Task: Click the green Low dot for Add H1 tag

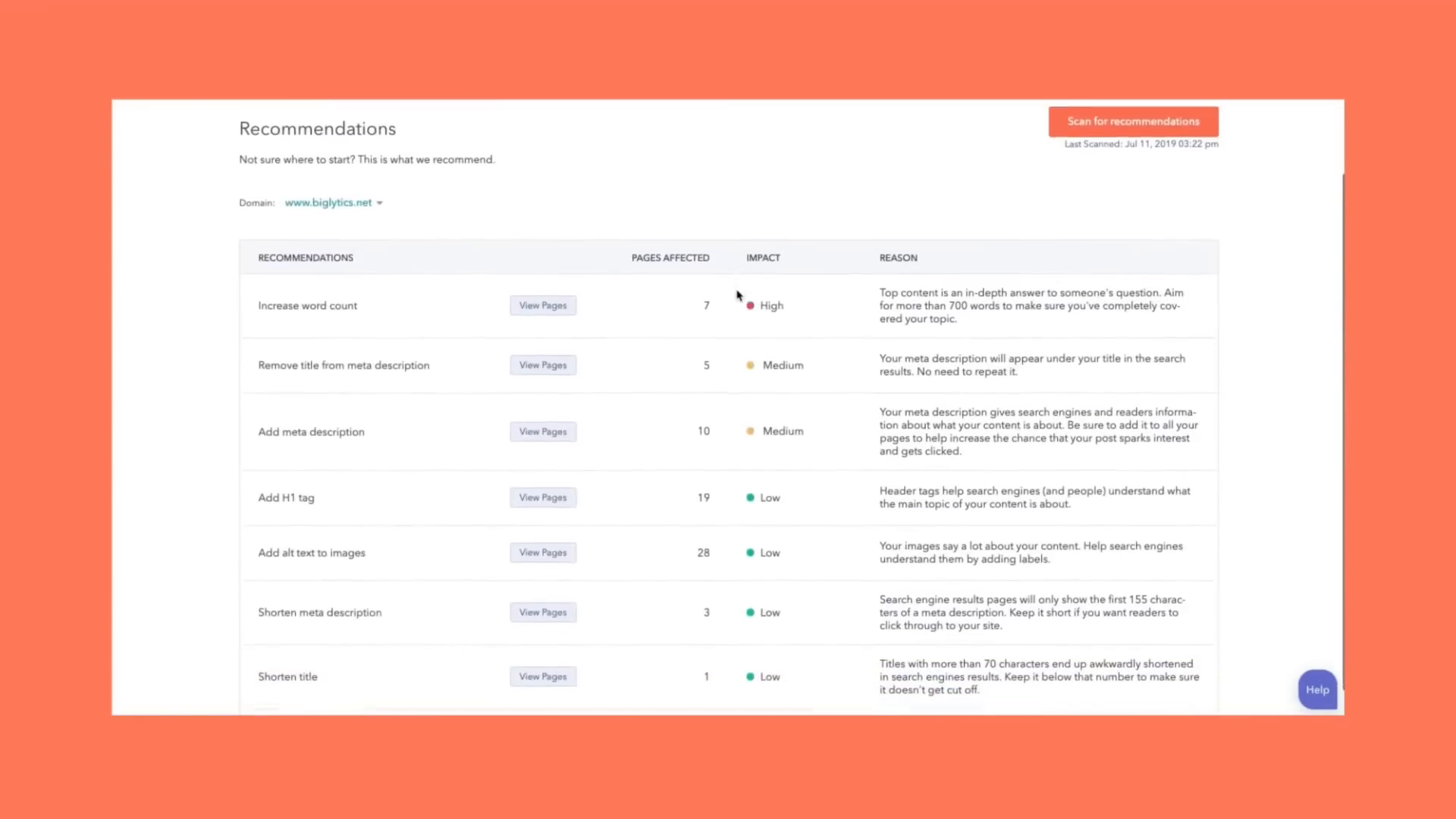Action: [x=750, y=497]
